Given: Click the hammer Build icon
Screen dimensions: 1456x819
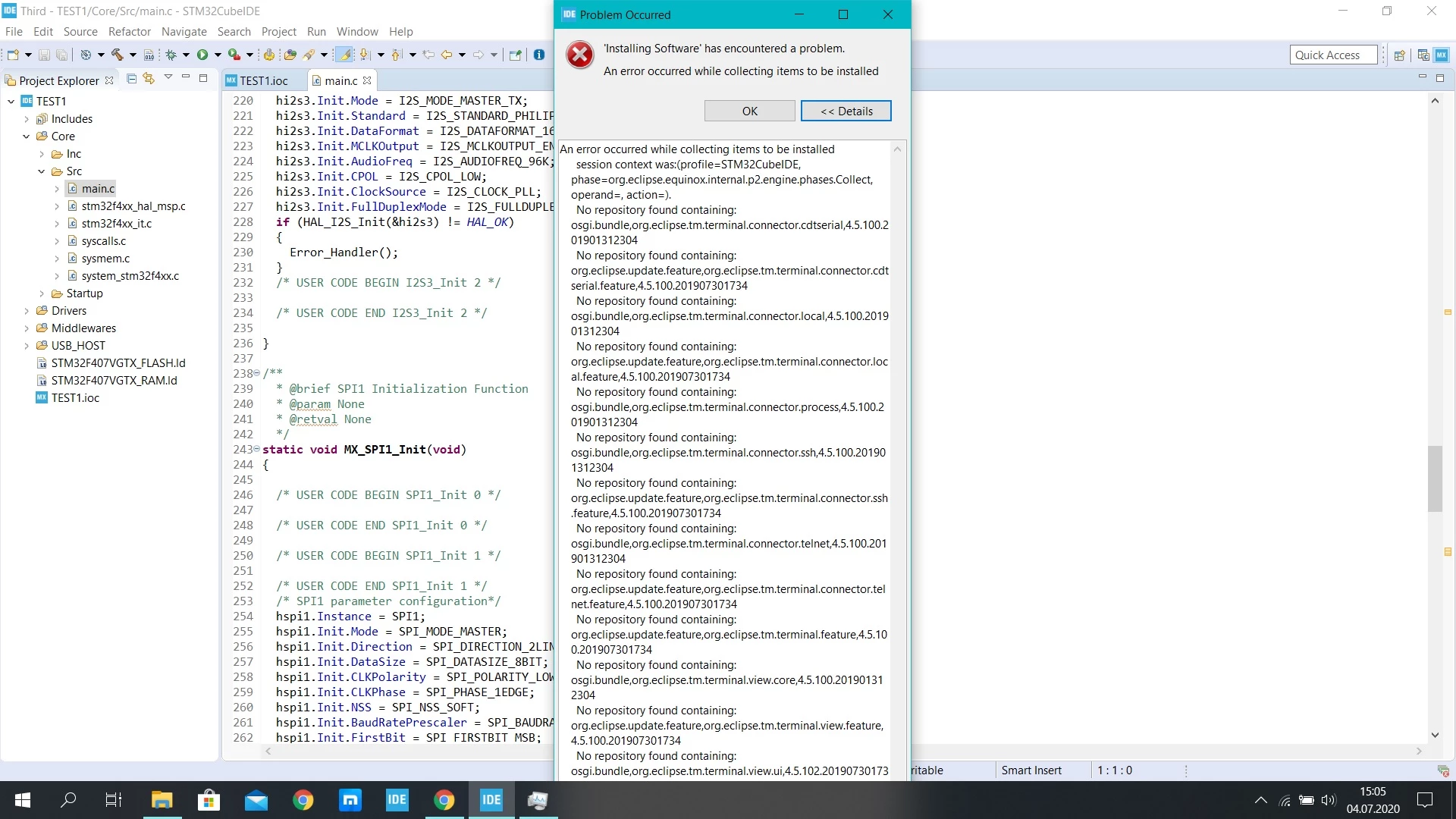Looking at the screenshot, I should coord(117,55).
